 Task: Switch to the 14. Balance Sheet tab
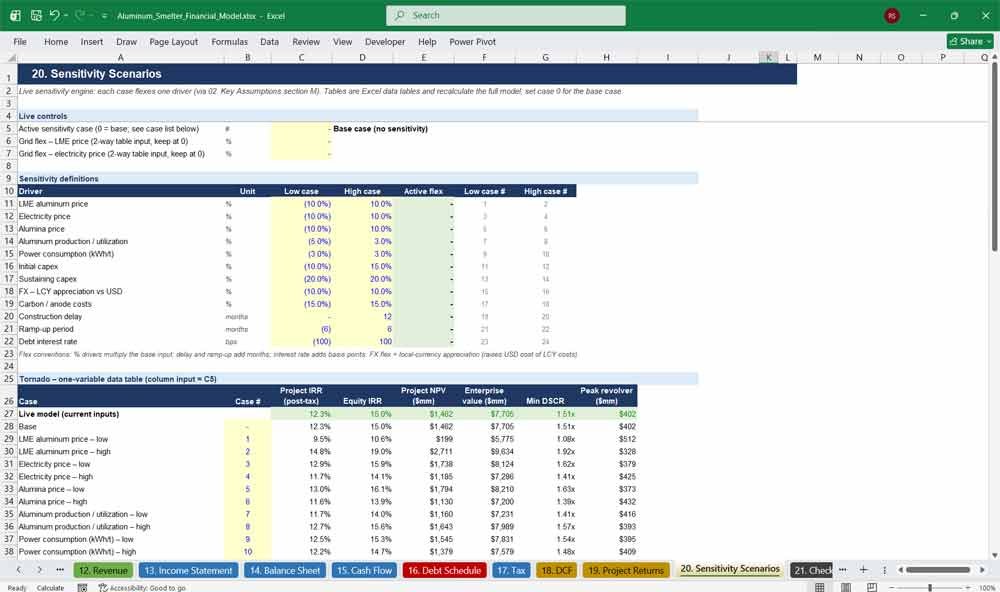(x=284, y=570)
